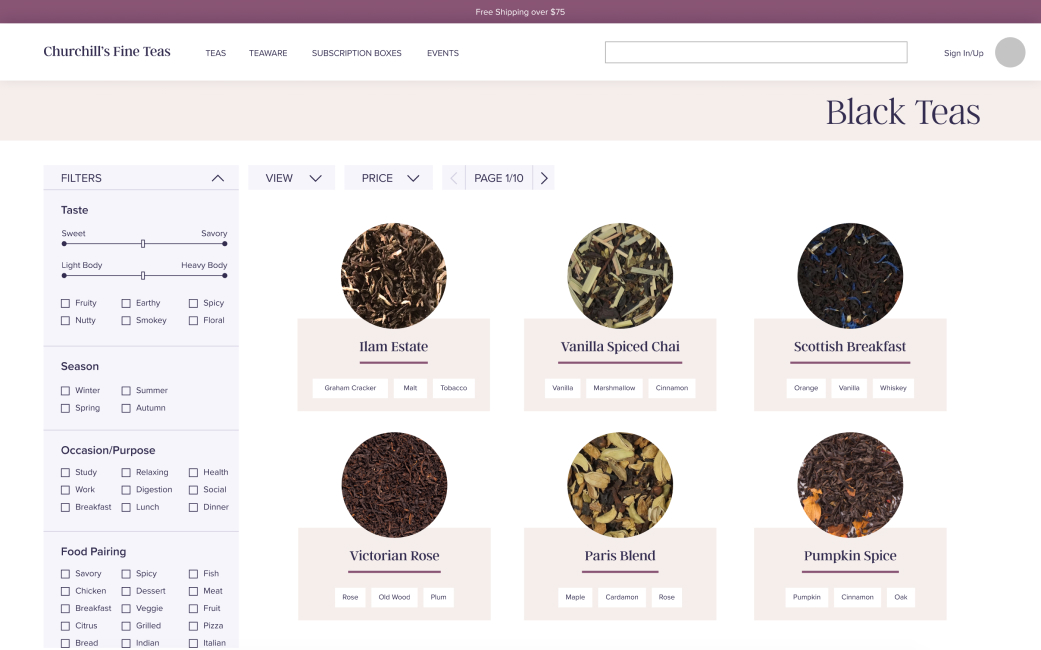Check the Digestion checkbox
1041x650 pixels.
[x=125, y=490]
